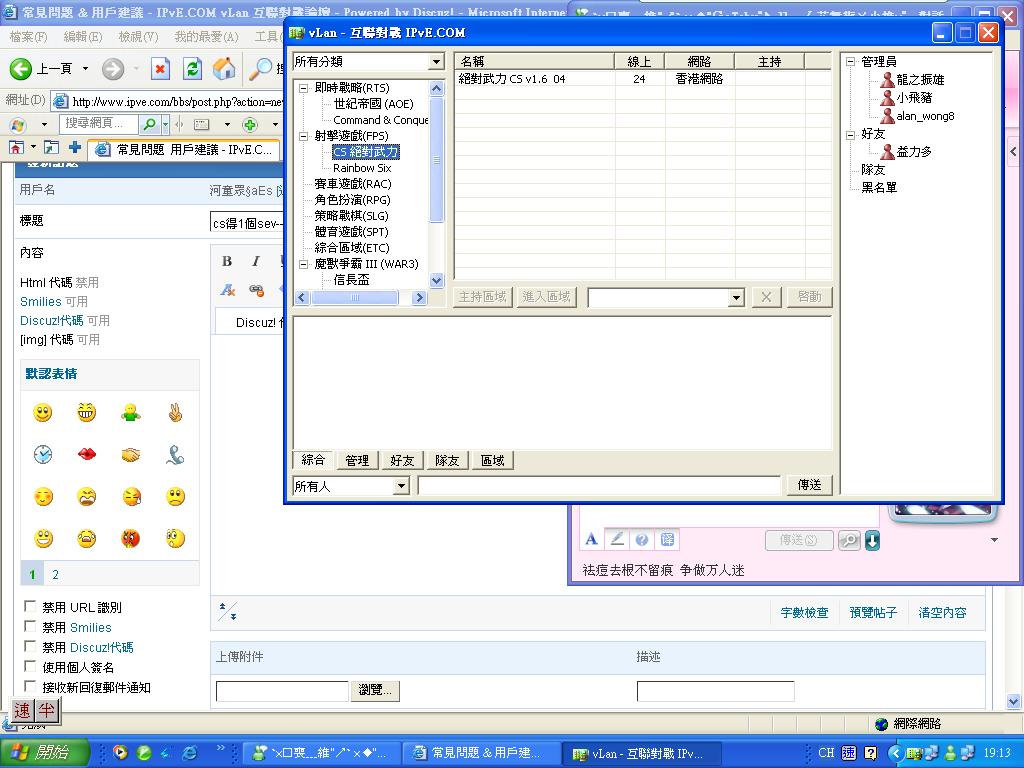The height and width of the screenshot is (768, 1024).
Task: Open vLan taskbar button
Action: [x=641, y=753]
